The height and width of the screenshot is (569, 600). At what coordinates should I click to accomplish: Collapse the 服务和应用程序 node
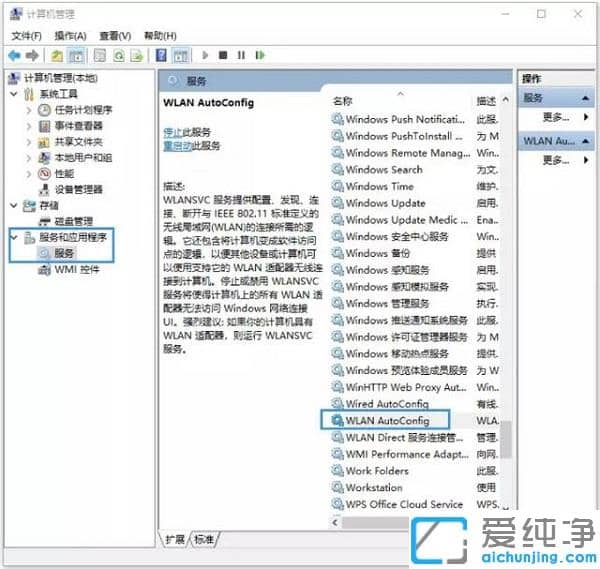click(x=14, y=237)
